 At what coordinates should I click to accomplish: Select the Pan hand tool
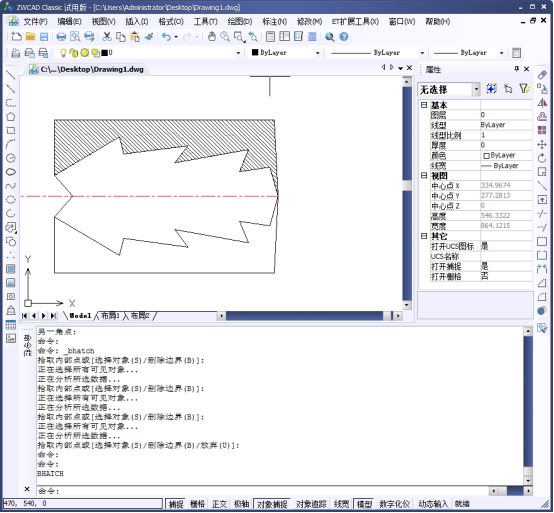[212, 37]
